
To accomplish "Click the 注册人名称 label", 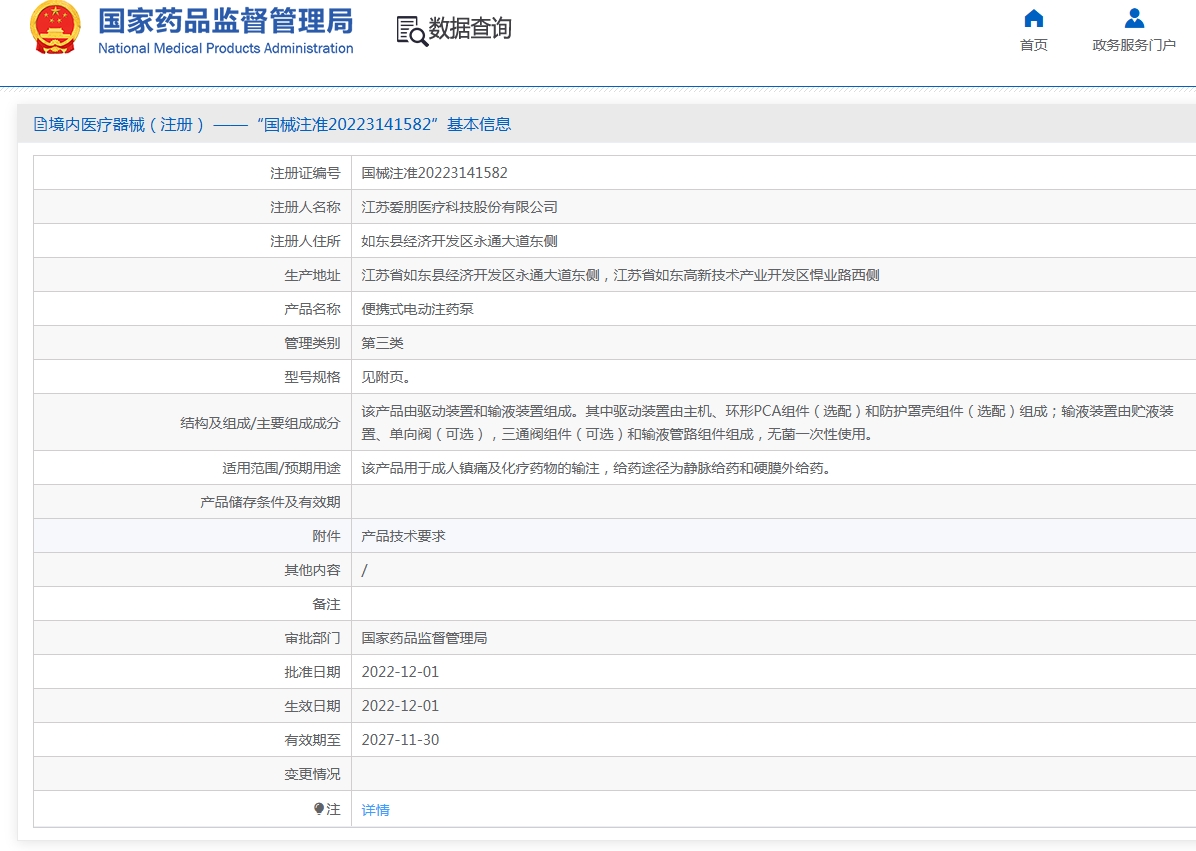I will [305, 207].
